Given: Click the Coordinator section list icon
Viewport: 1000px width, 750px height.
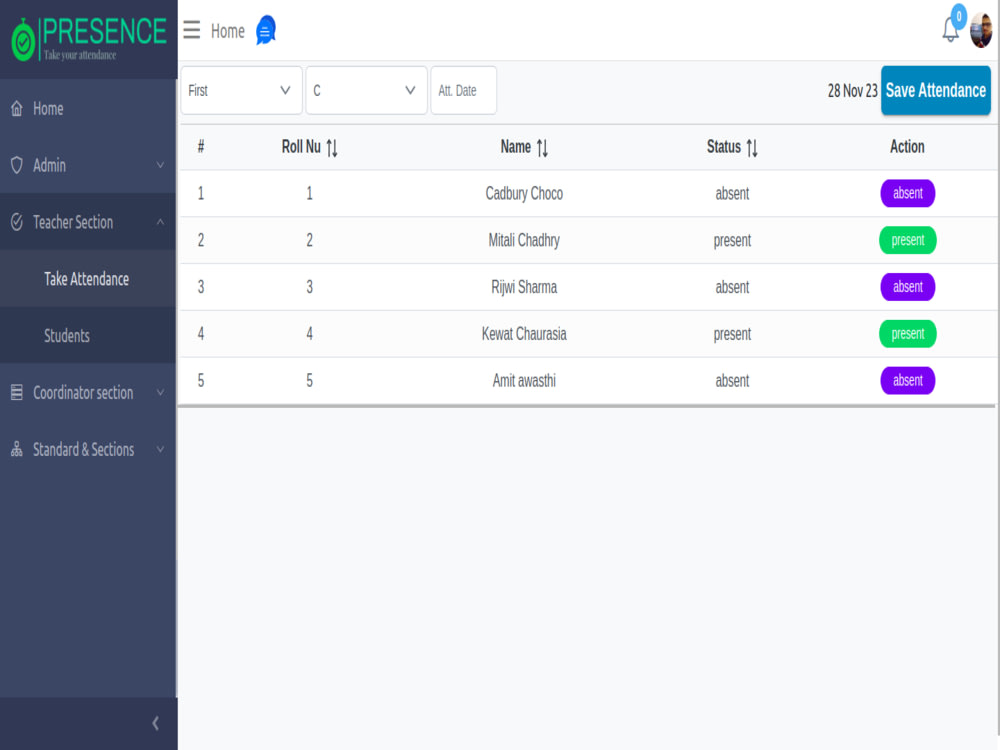Looking at the screenshot, I should [17, 392].
